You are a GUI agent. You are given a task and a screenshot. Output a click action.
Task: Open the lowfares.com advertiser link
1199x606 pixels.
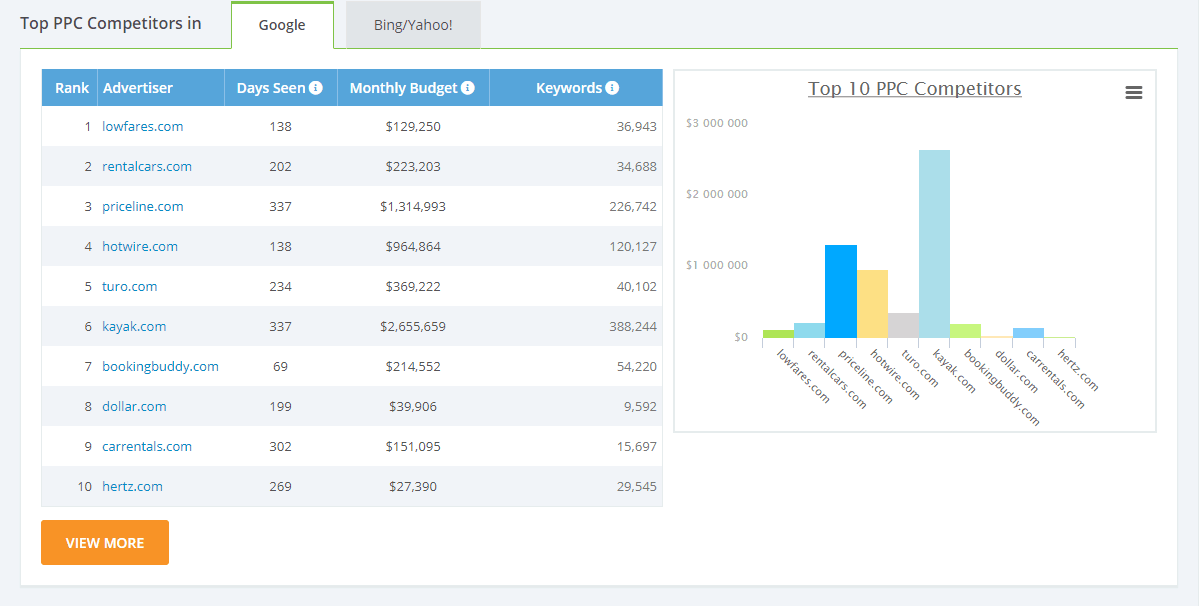pos(142,126)
